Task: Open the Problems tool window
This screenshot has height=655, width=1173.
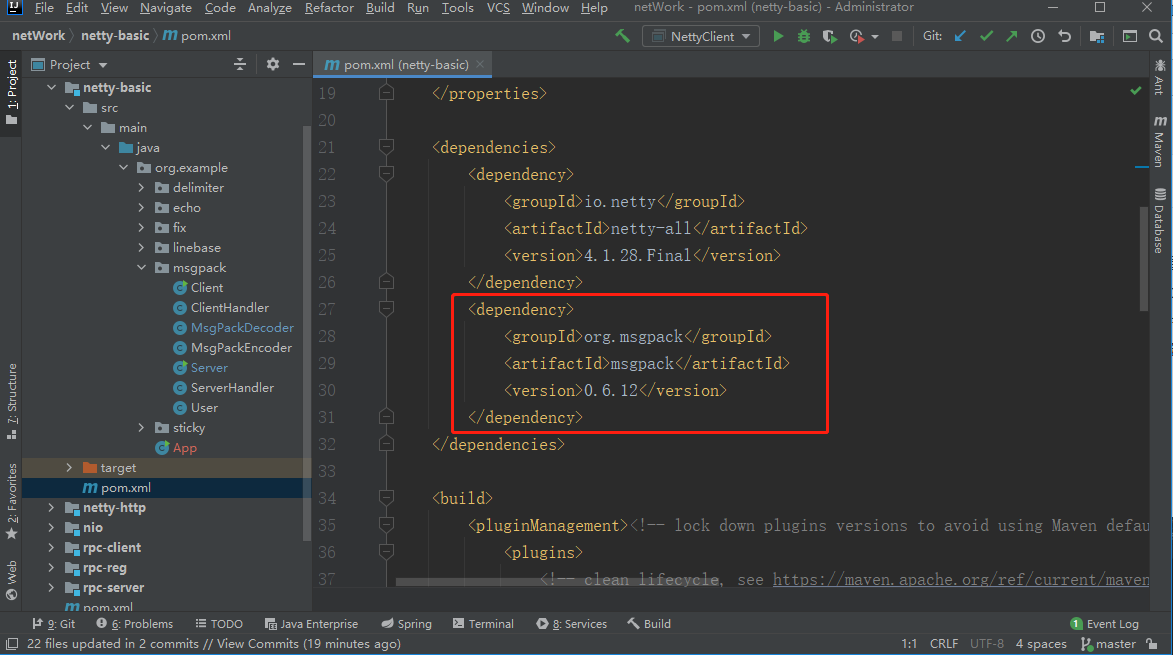Action: tap(135, 624)
